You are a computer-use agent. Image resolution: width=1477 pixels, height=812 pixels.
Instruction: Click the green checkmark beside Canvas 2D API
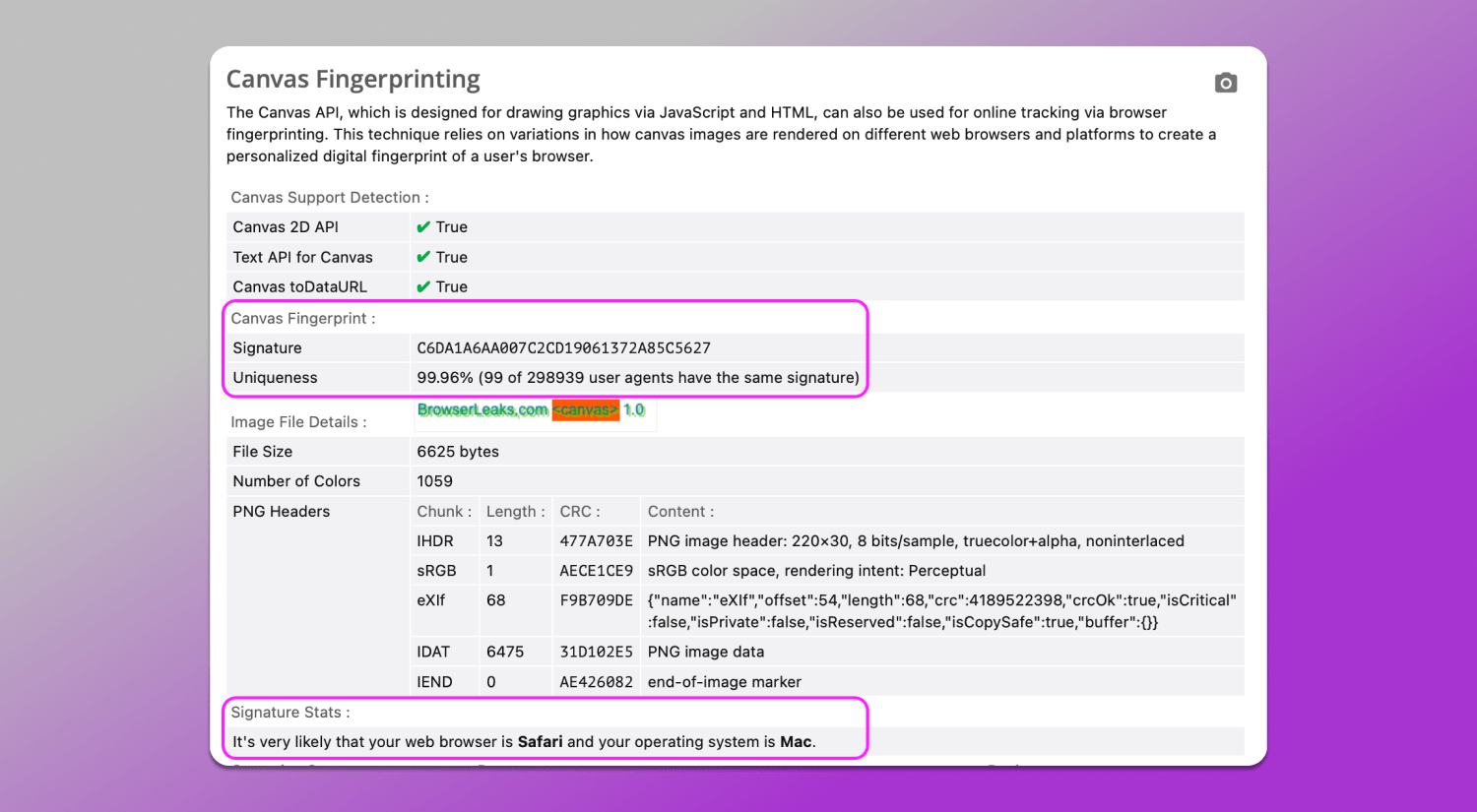coord(423,227)
